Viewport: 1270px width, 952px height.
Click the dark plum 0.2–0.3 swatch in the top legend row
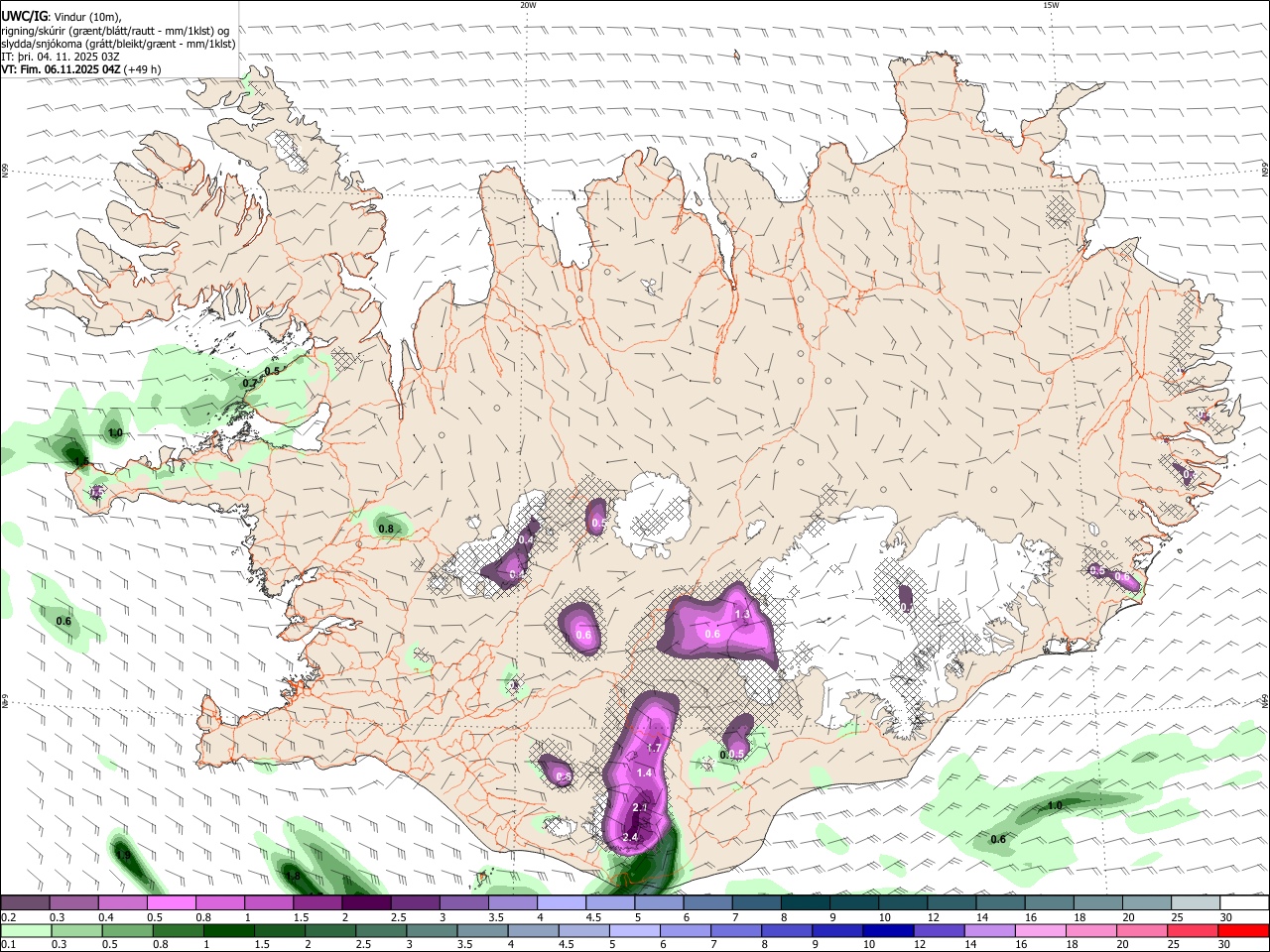point(25,903)
